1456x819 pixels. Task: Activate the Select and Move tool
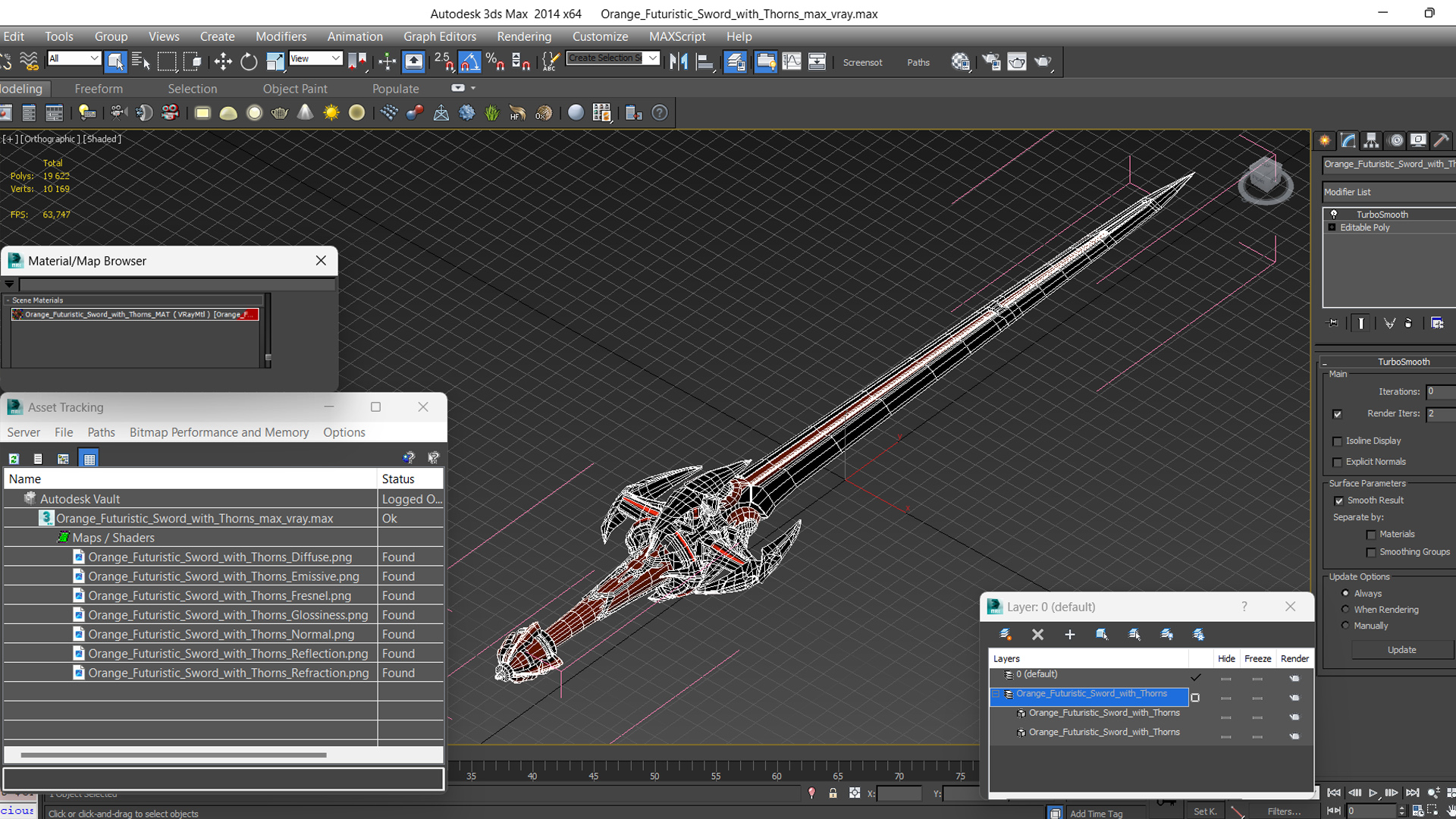(x=223, y=61)
